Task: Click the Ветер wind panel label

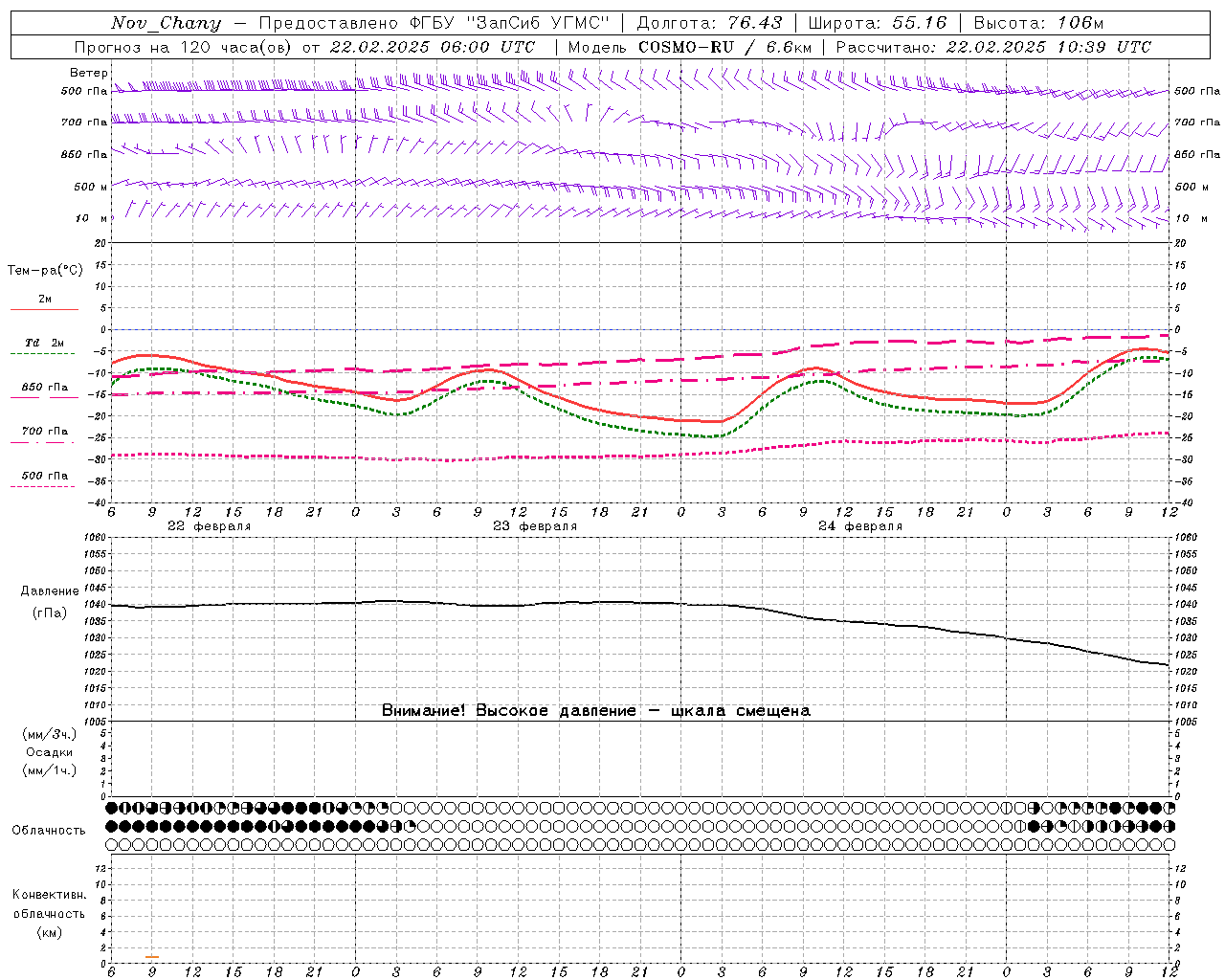Action: (x=89, y=73)
